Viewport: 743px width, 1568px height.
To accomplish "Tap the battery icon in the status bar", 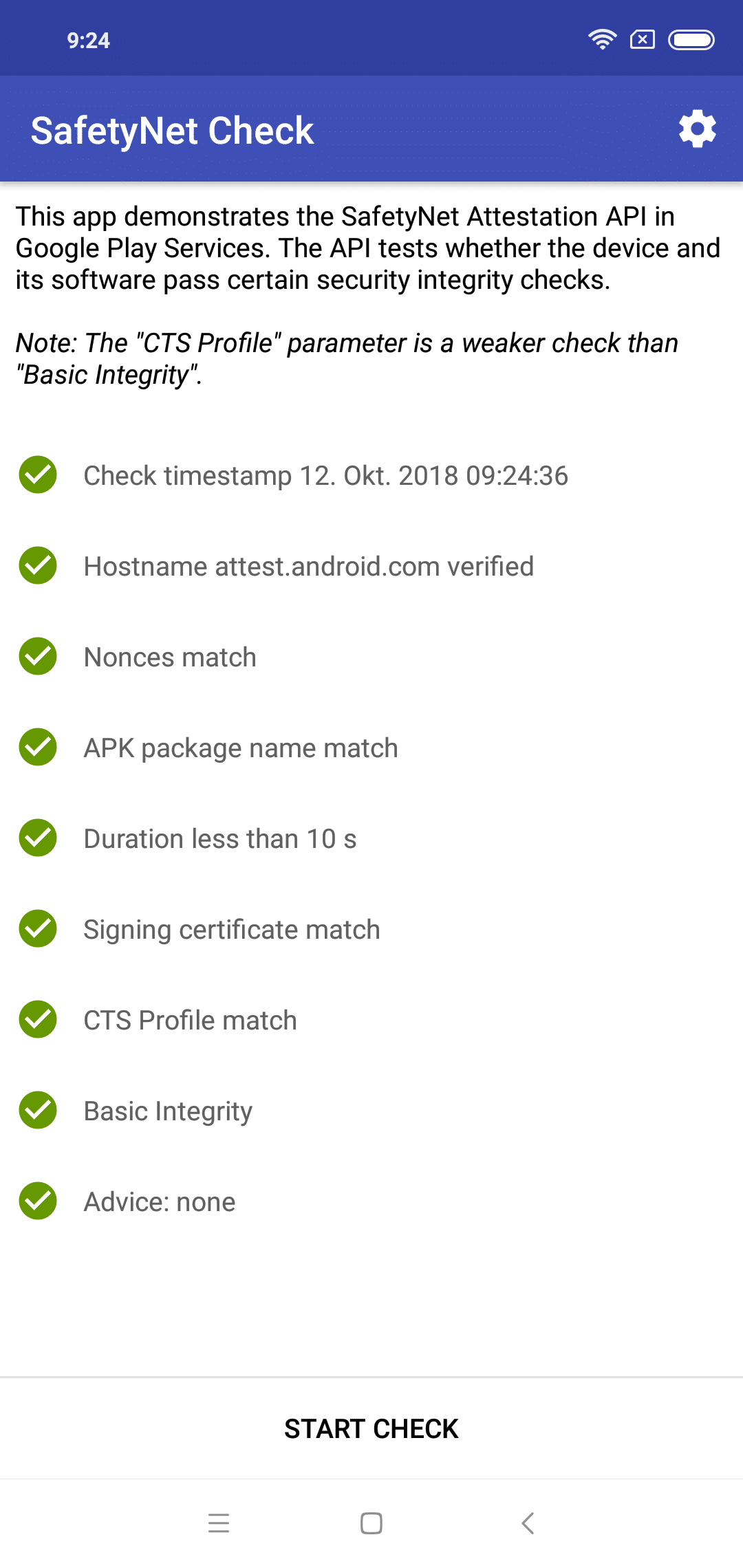I will [x=691, y=40].
